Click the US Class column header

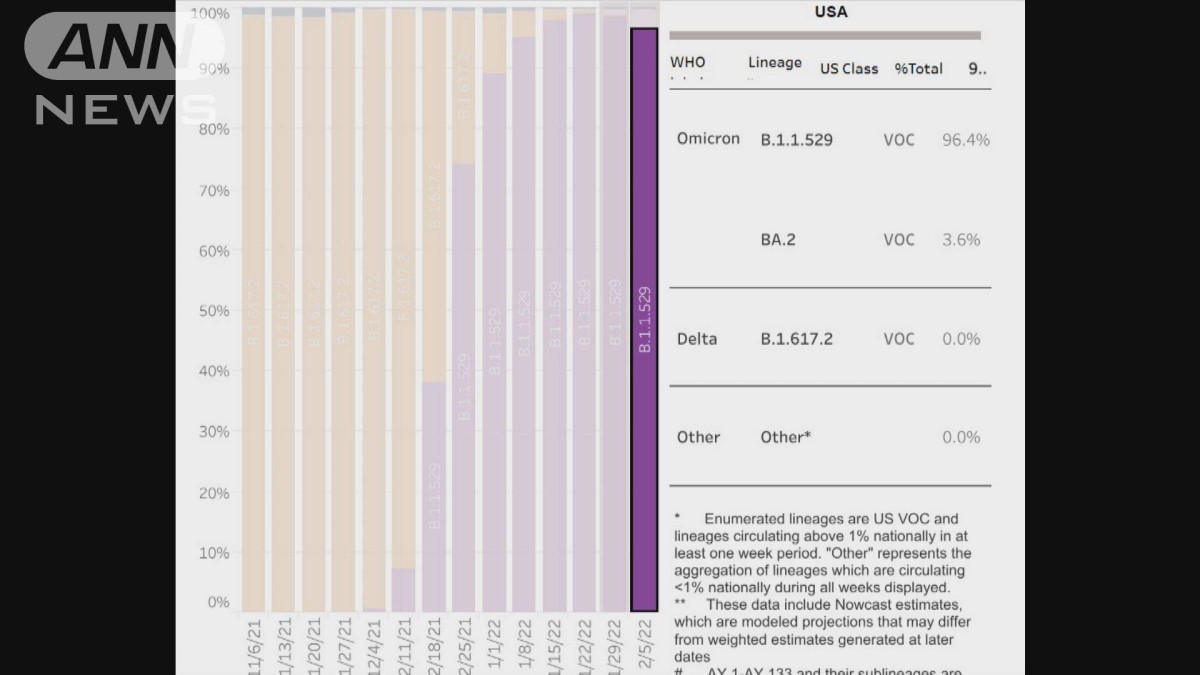pos(849,69)
